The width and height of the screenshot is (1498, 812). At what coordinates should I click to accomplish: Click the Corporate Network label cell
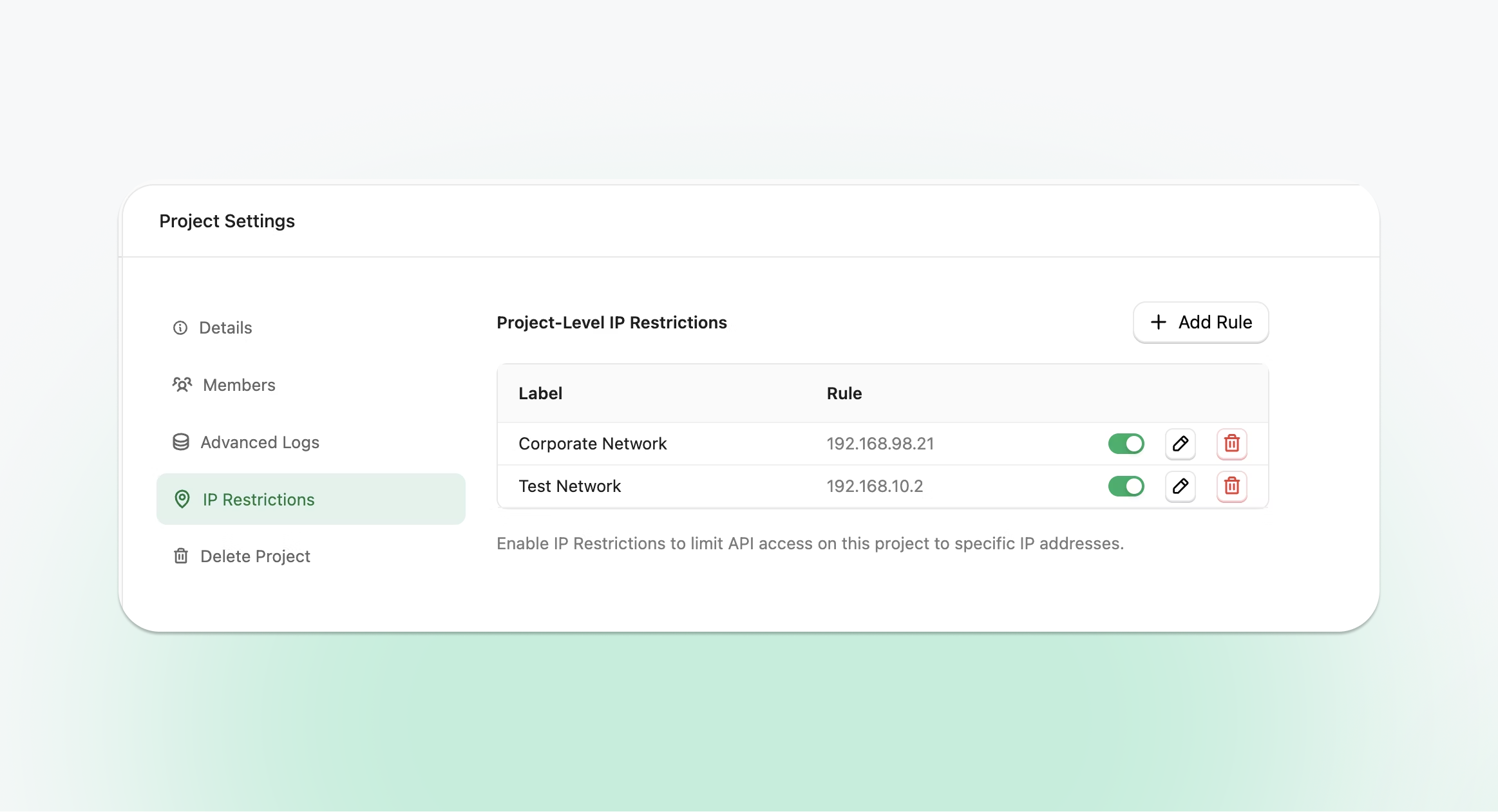click(593, 444)
